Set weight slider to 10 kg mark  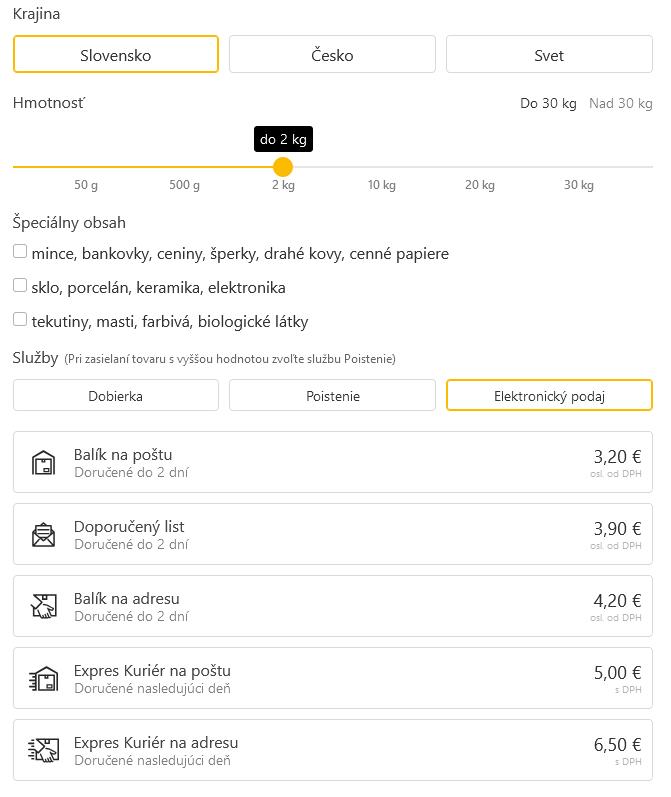pos(382,167)
